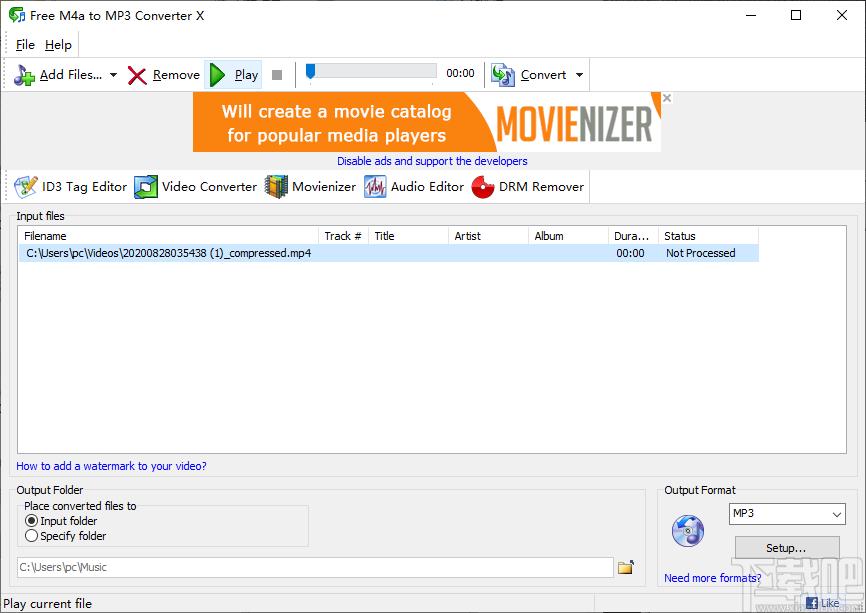Click the red X Remove button
866x613 pixels.
[x=163, y=75]
